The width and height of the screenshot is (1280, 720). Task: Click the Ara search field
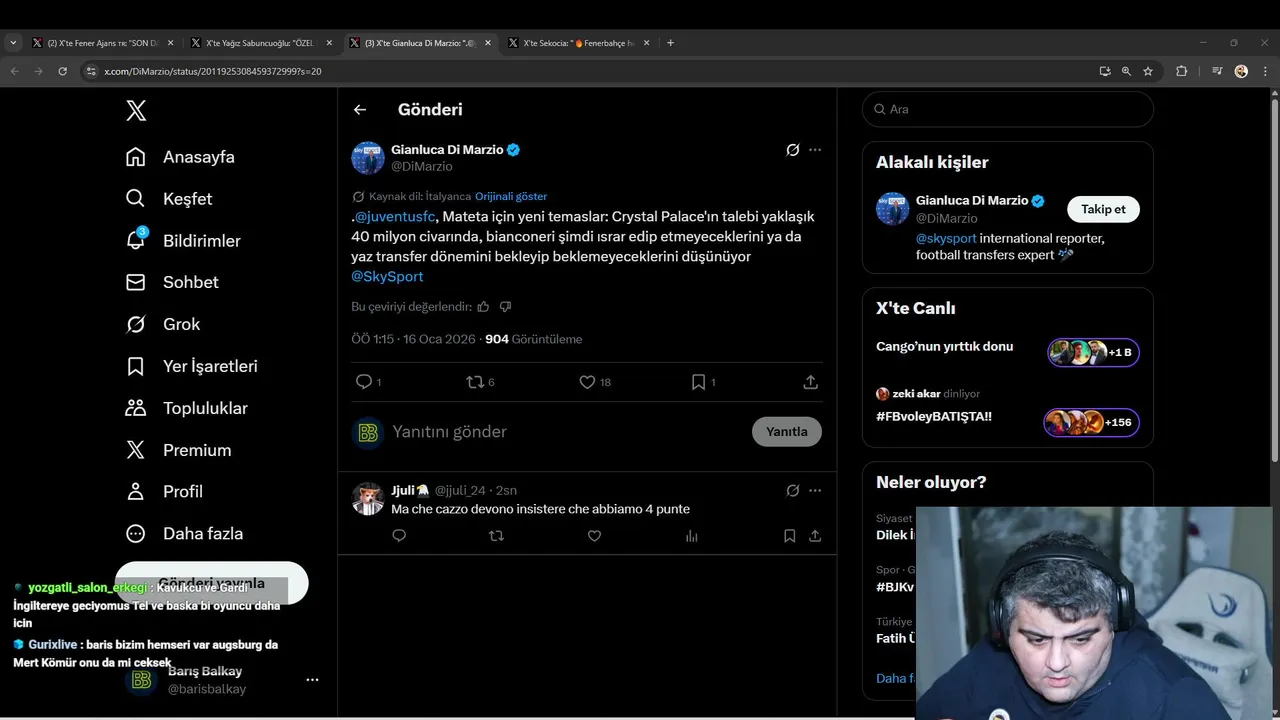[x=1008, y=109]
